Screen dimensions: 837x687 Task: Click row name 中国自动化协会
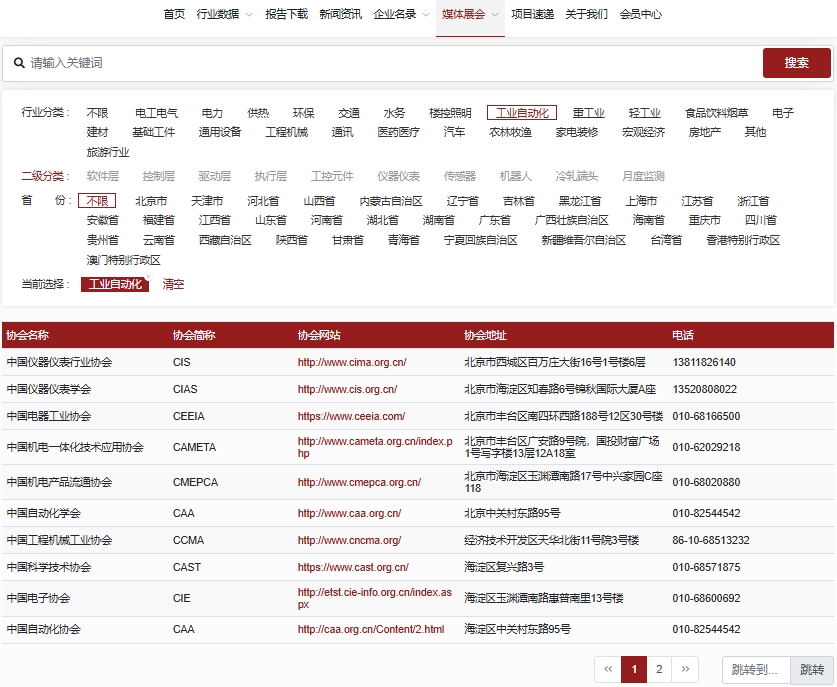[43, 629]
